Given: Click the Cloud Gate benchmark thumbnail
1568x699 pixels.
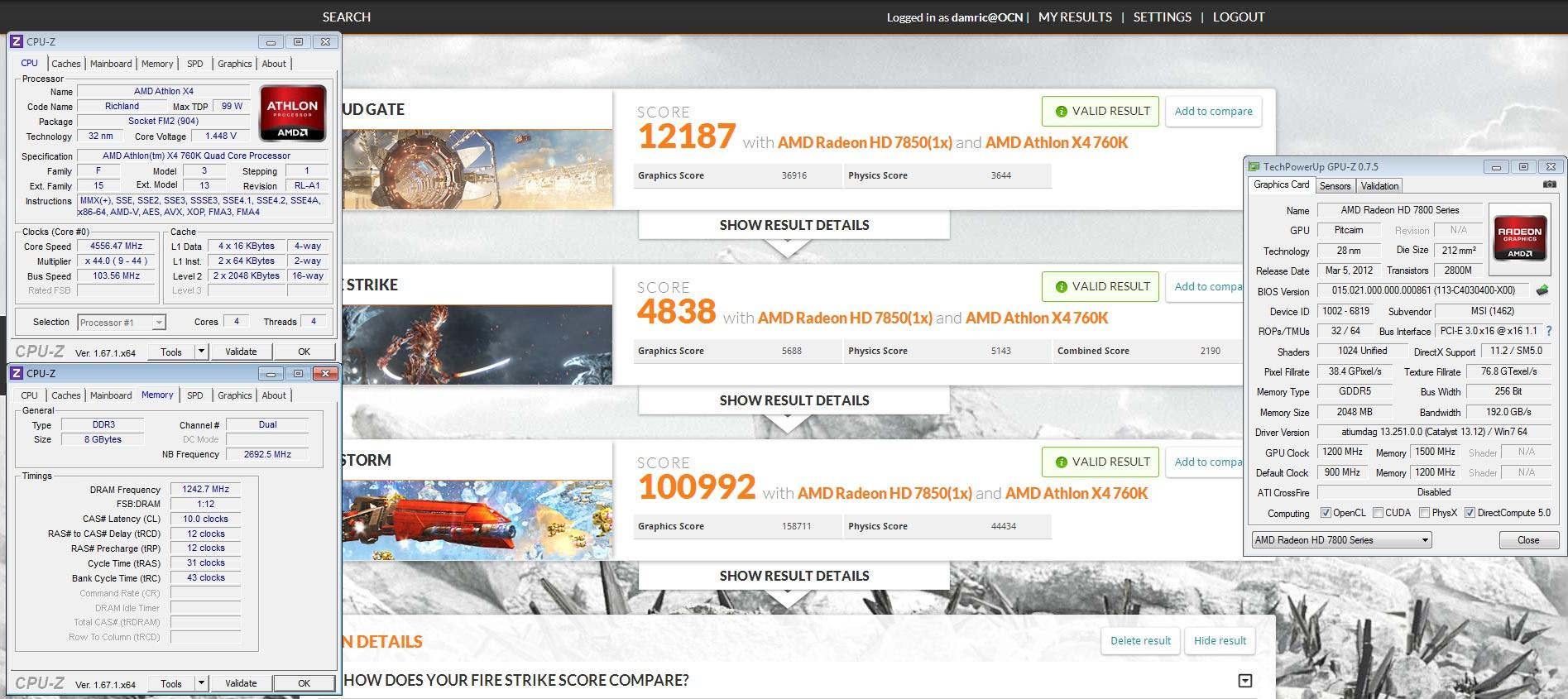Looking at the screenshot, I should click(478, 169).
